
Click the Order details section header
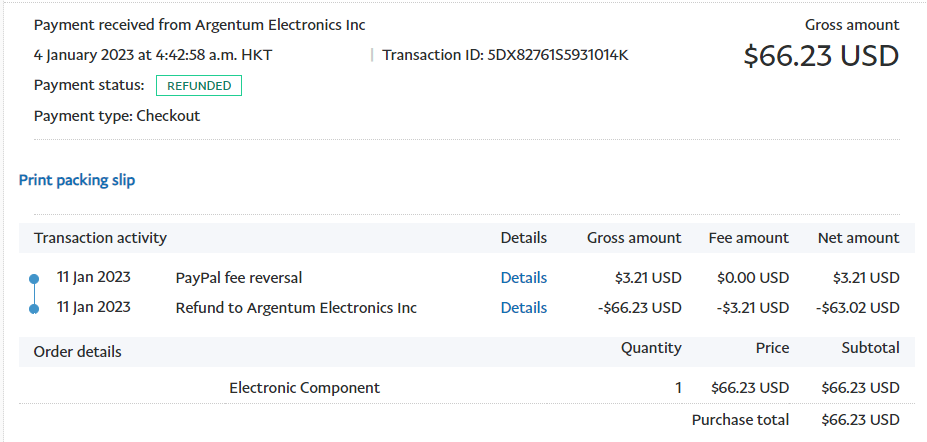click(x=78, y=352)
